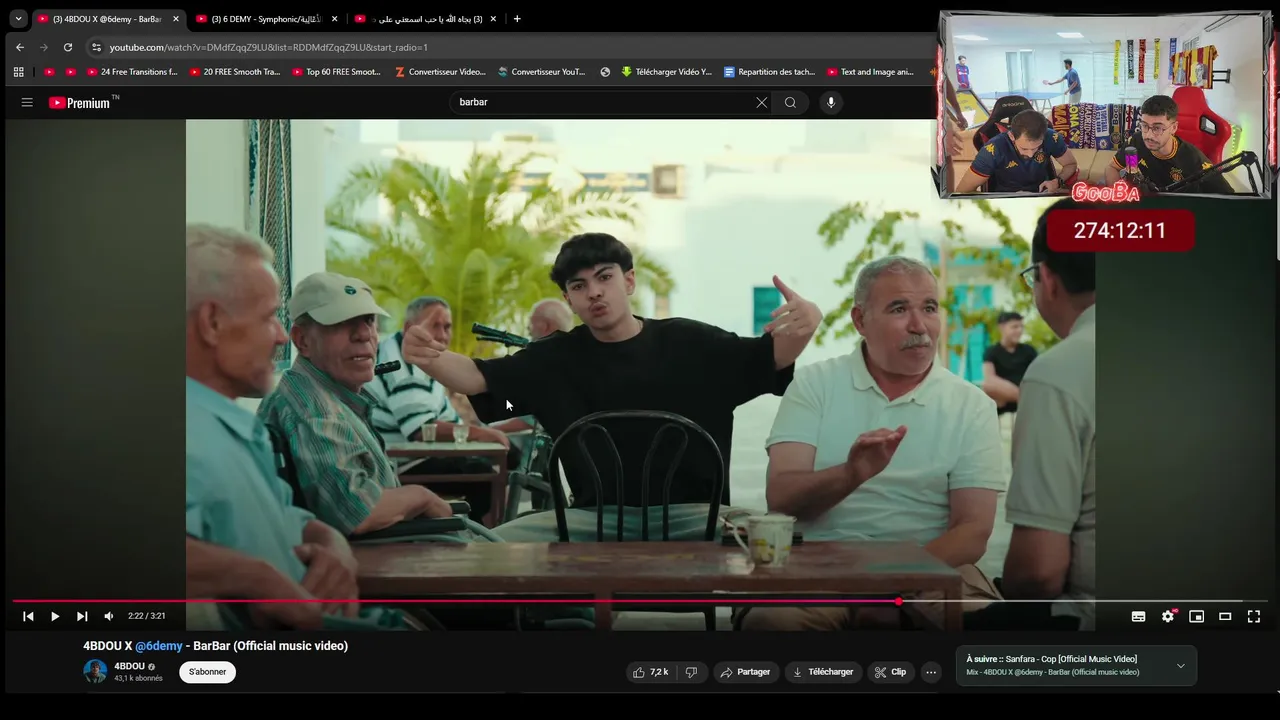Click the 2:22 / 3:21 time display

point(146,616)
